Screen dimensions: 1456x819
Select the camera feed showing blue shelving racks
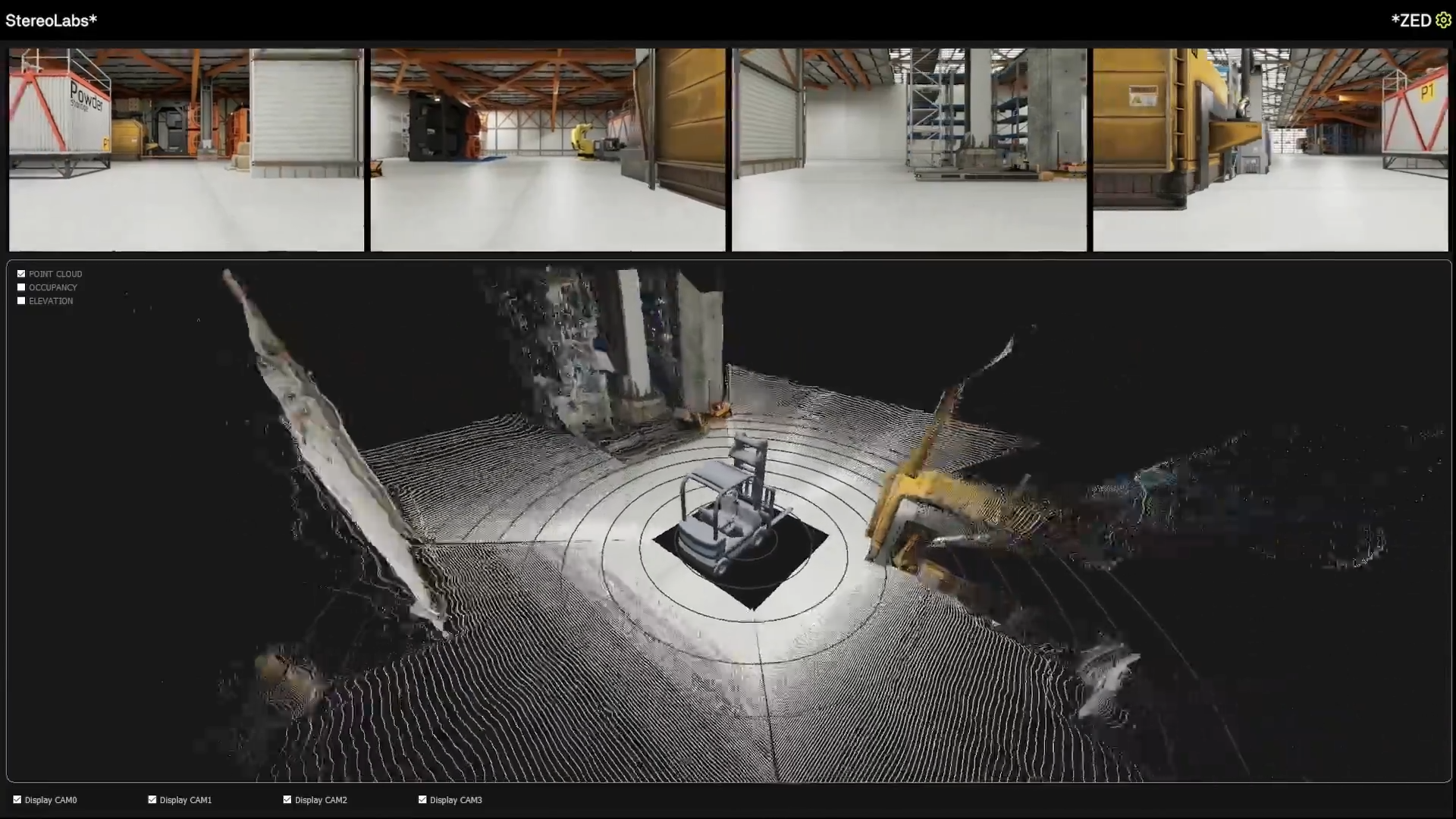908,149
